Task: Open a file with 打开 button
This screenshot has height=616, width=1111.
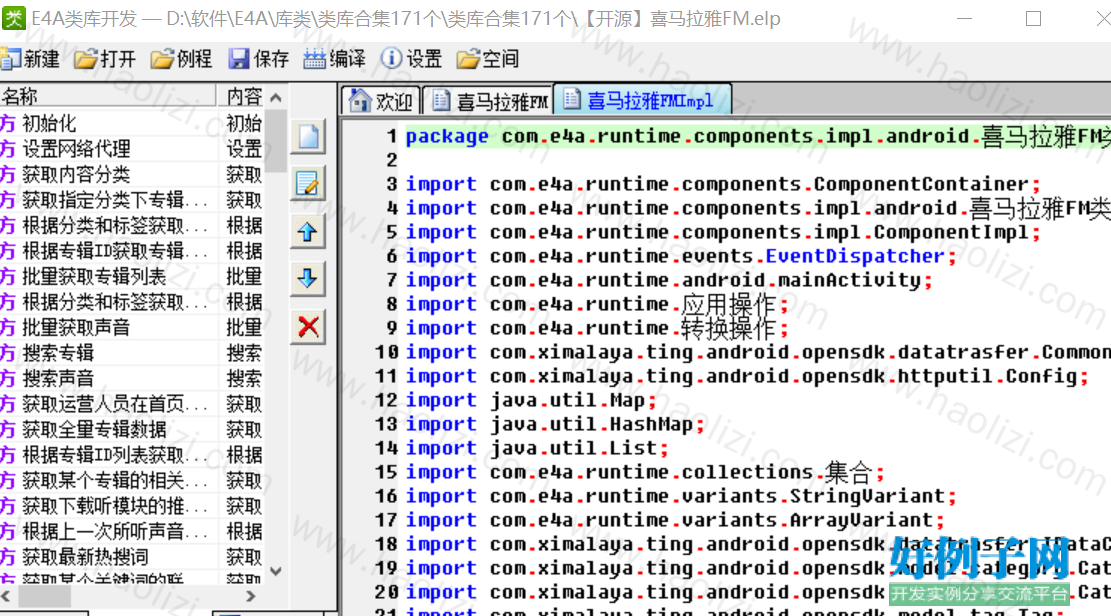Action: tap(105, 59)
